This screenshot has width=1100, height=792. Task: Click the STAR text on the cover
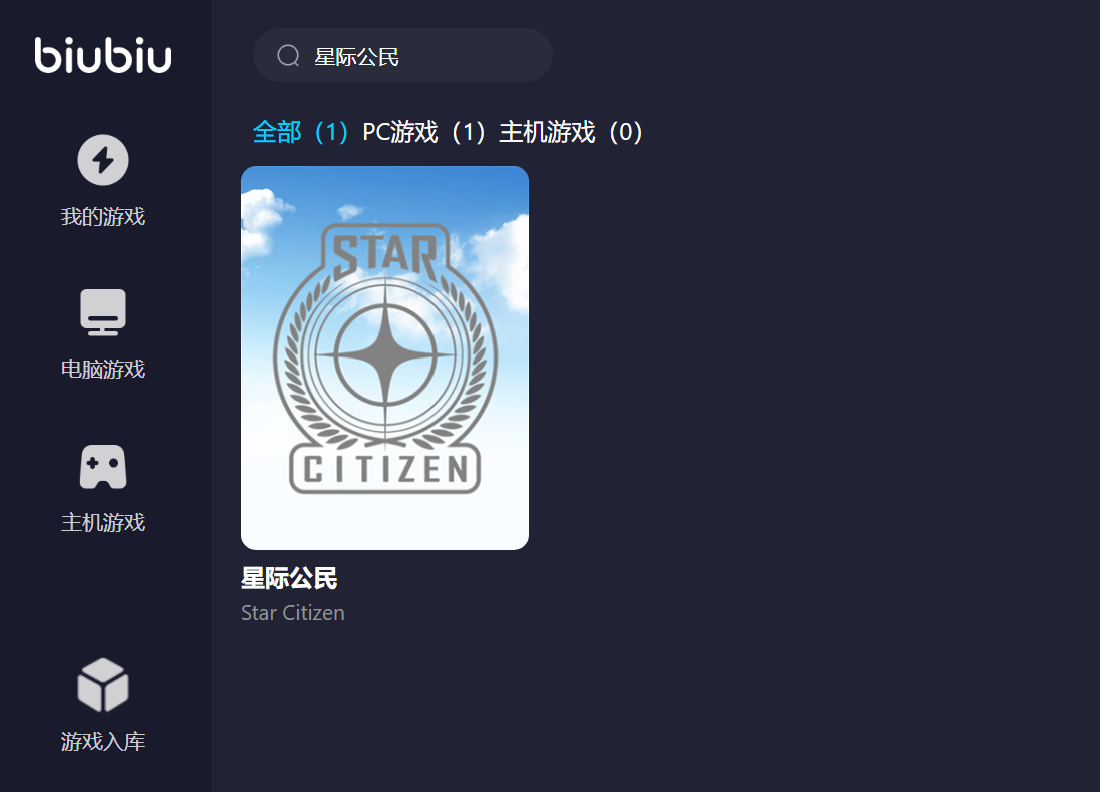[x=385, y=255]
